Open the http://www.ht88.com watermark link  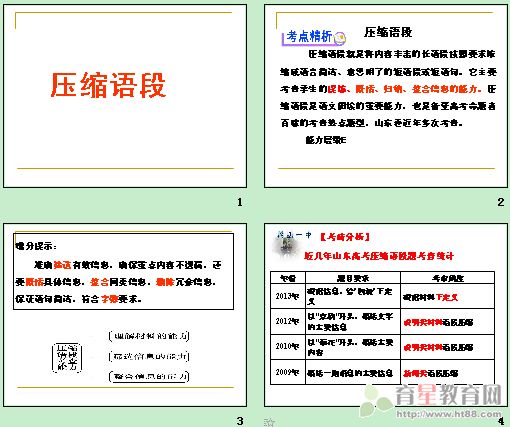coord(449,414)
